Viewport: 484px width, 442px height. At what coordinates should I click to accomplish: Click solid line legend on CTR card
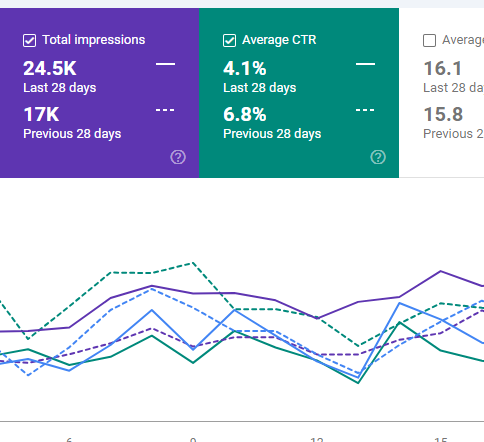(x=365, y=64)
